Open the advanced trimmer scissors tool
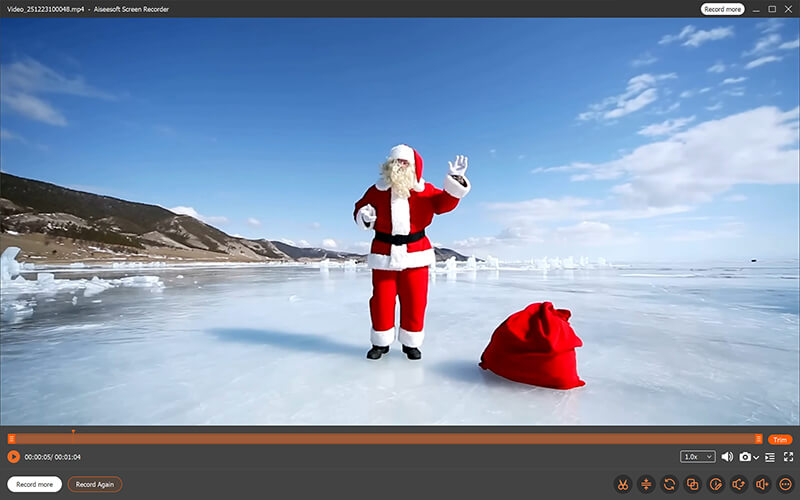This screenshot has height=500, width=800. point(623,484)
